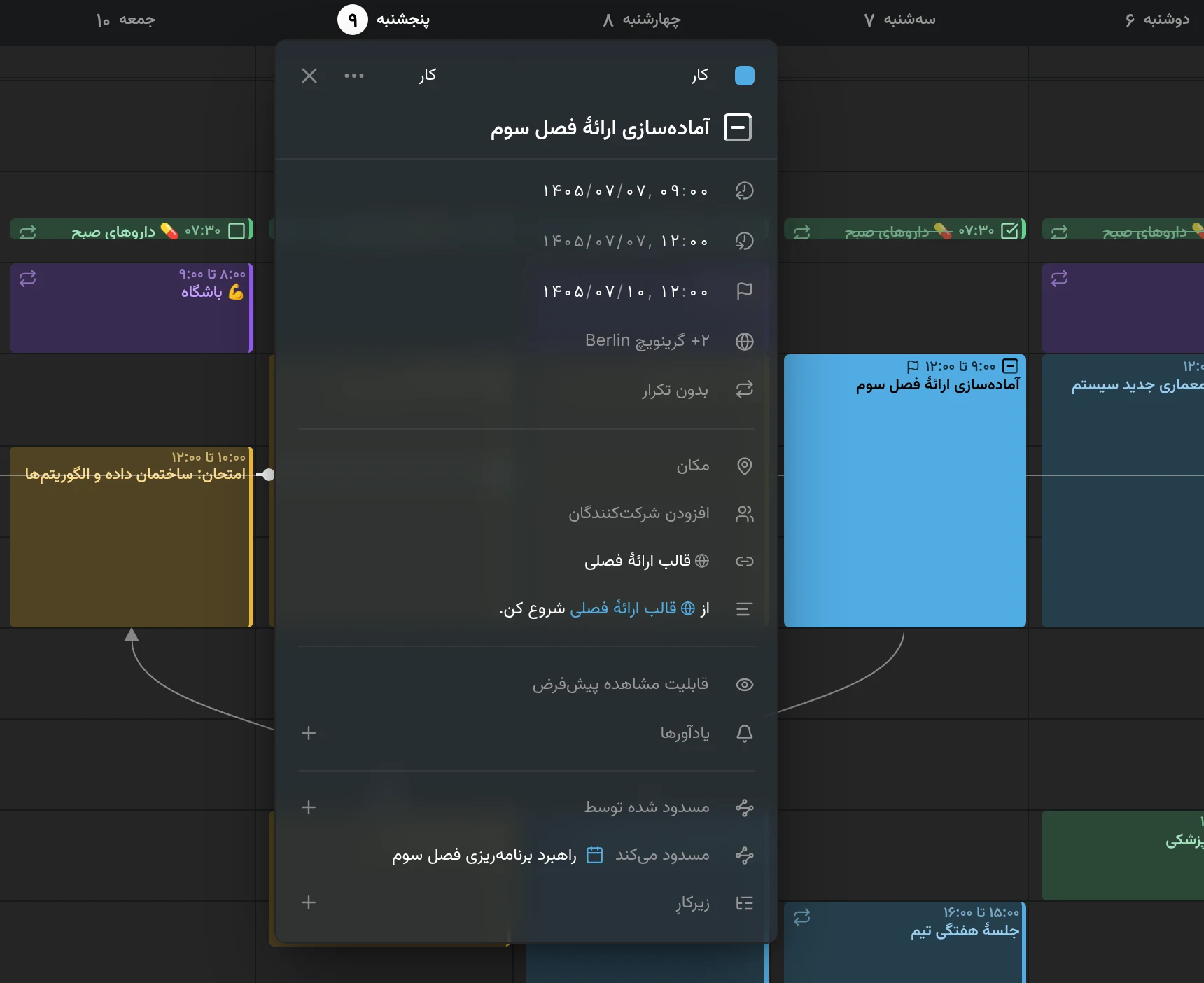Click the repeat arrows icon in popup
The height and width of the screenshot is (983, 1204).
coord(745,389)
